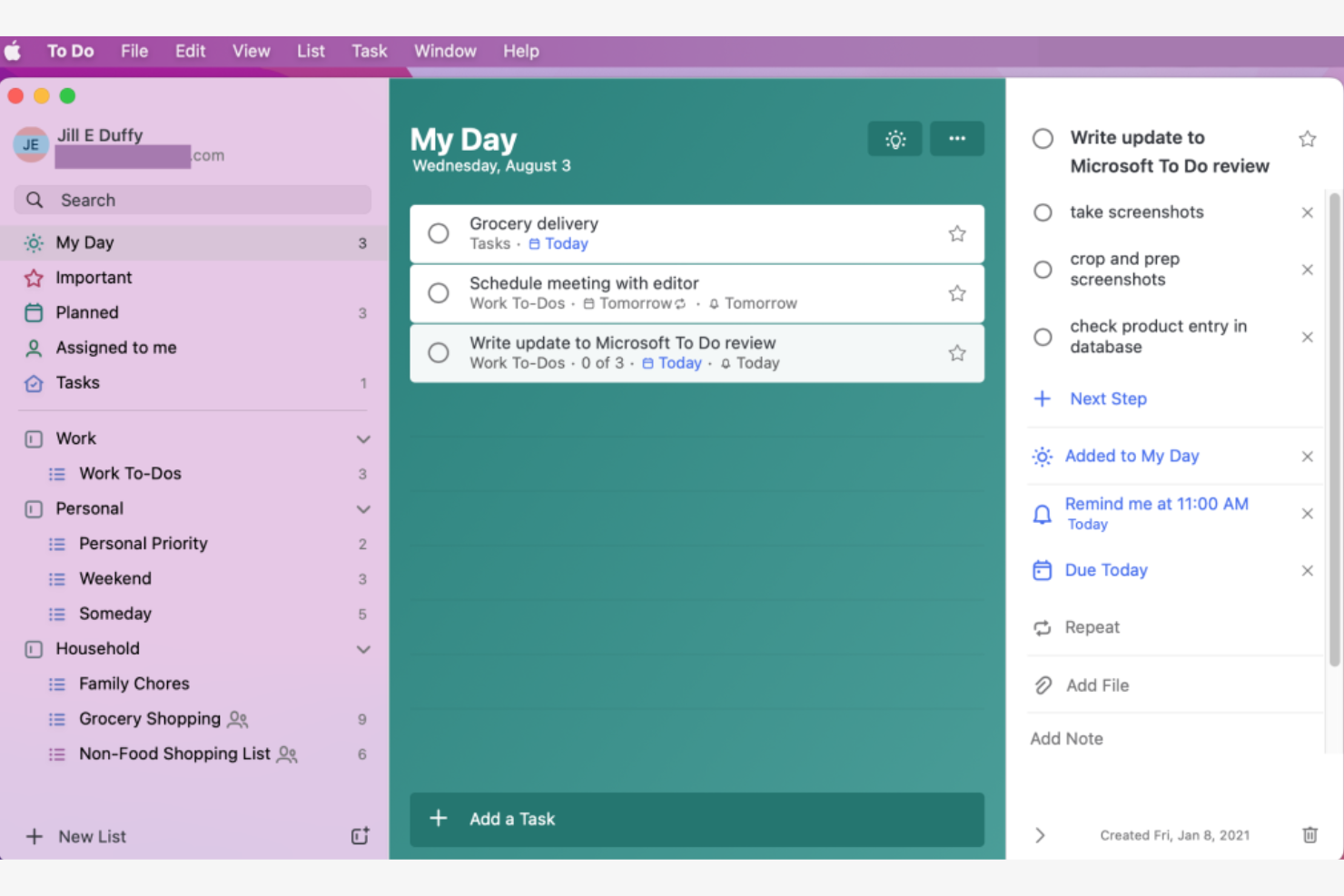Complete Write update task in My Day list
The width and height of the screenshot is (1344, 896).
click(439, 353)
